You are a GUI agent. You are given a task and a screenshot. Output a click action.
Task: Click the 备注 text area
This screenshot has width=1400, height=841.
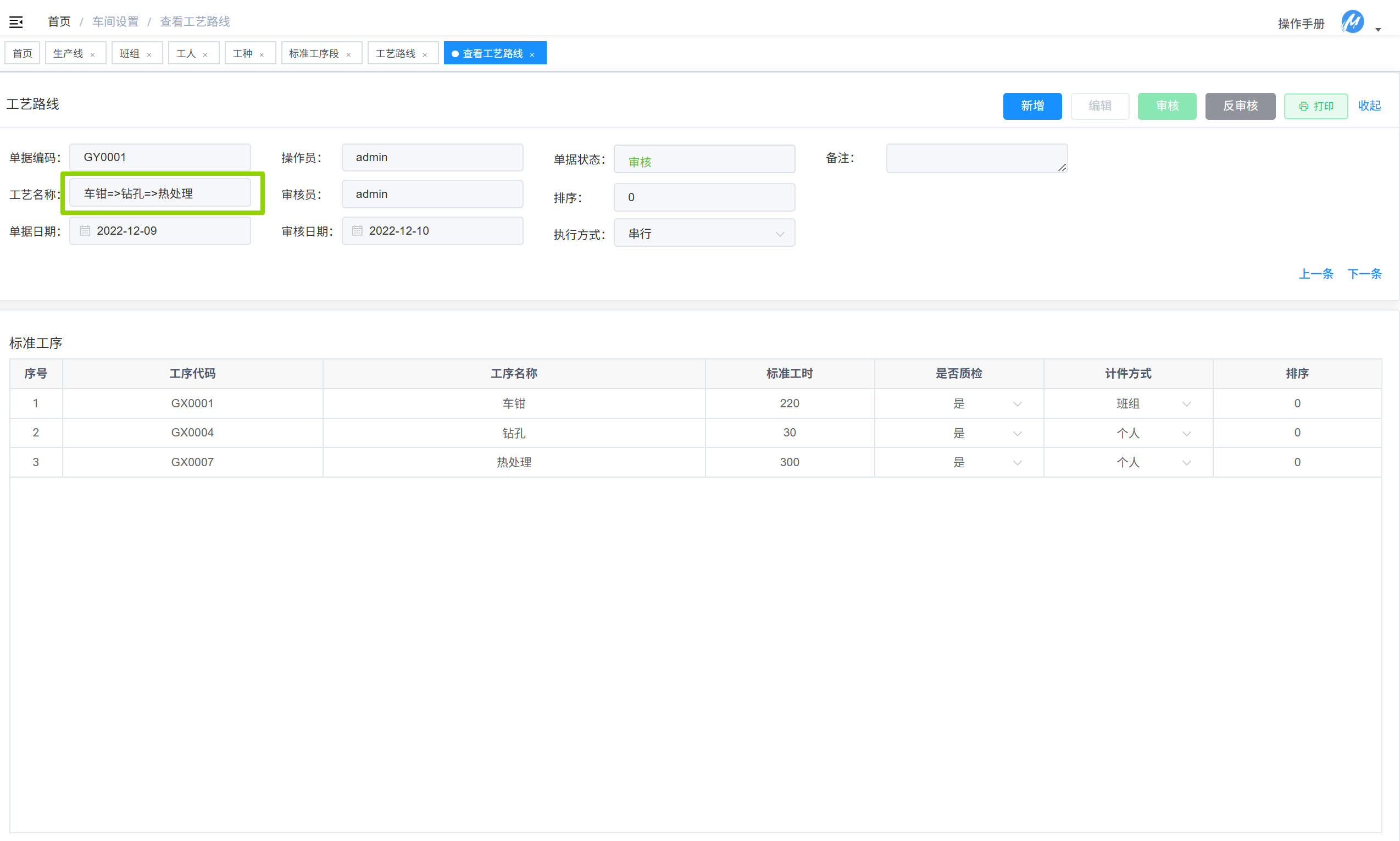click(x=976, y=158)
